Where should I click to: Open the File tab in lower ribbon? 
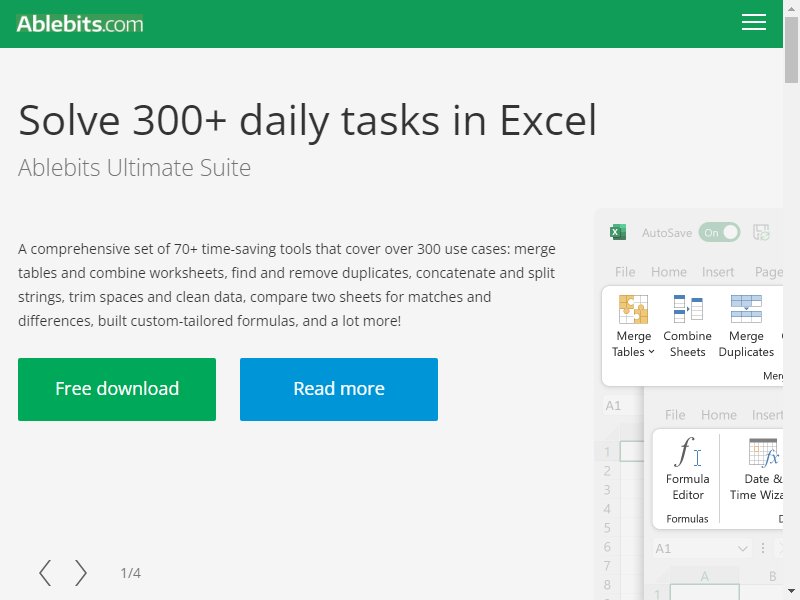[x=675, y=415]
